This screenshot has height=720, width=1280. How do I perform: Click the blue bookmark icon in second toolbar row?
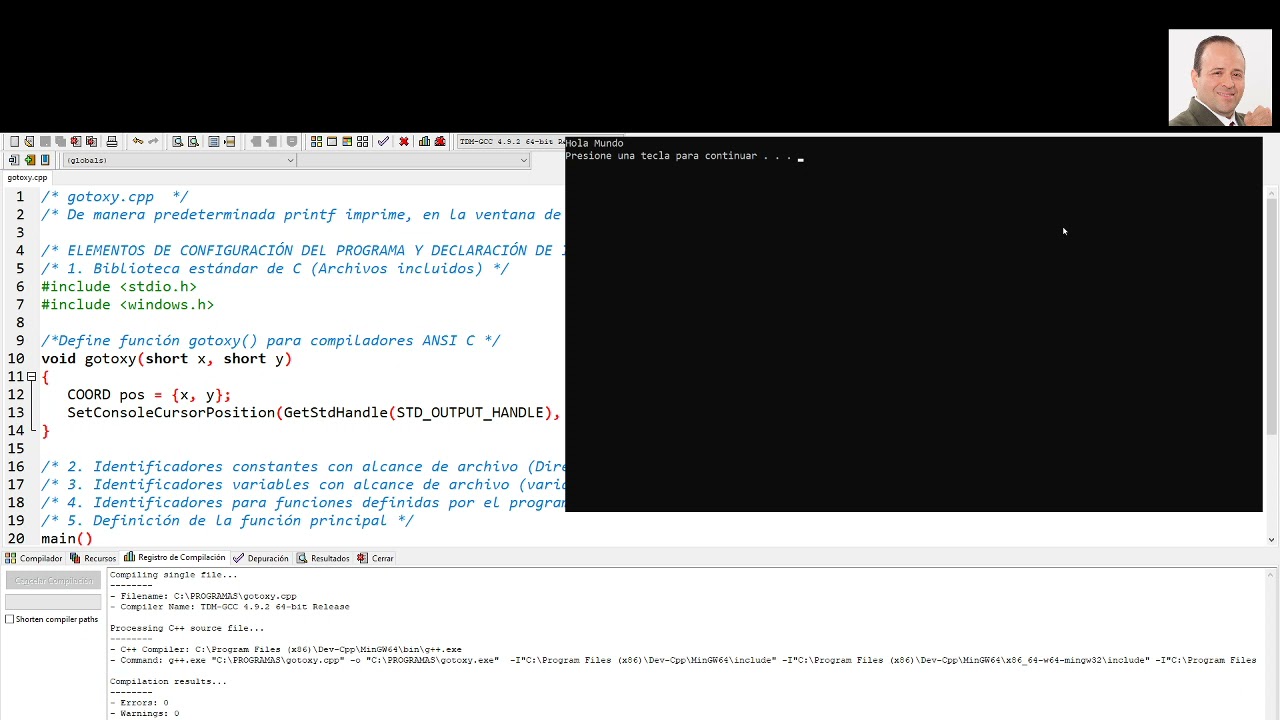[45, 160]
